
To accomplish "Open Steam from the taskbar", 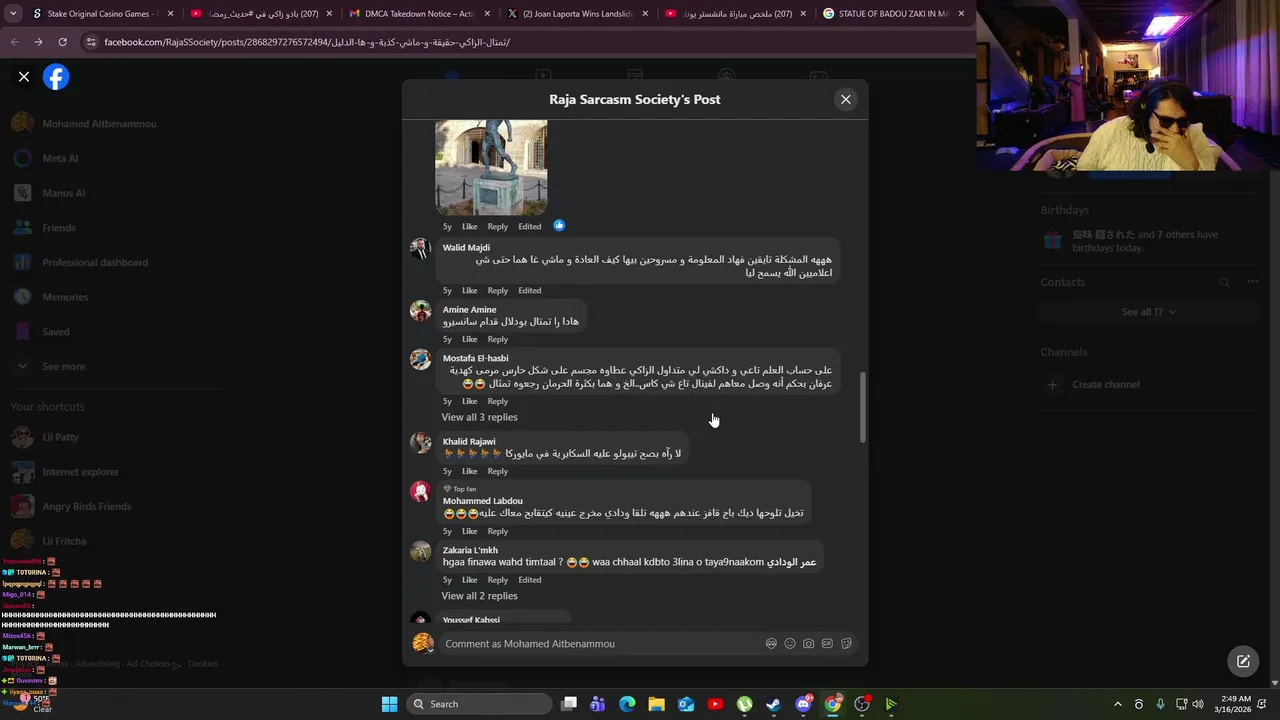I will click(773, 704).
